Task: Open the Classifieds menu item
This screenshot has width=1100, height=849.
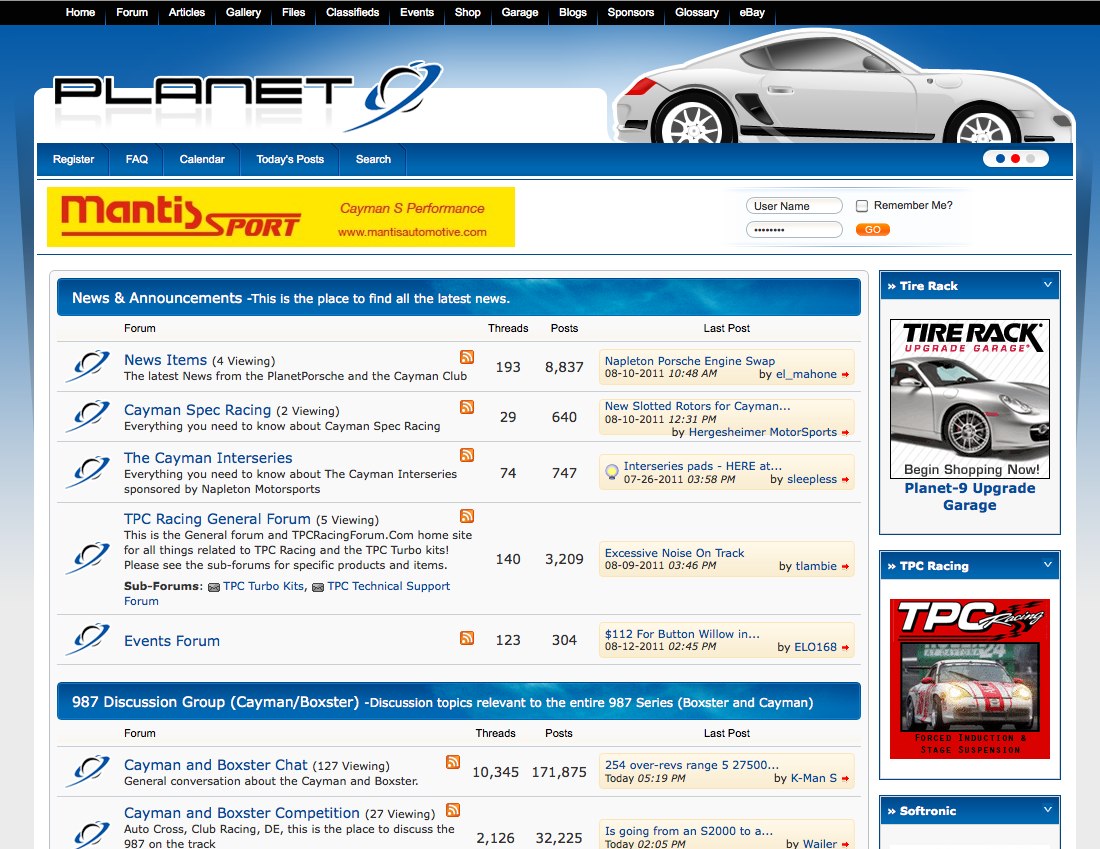Action: (352, 13)
